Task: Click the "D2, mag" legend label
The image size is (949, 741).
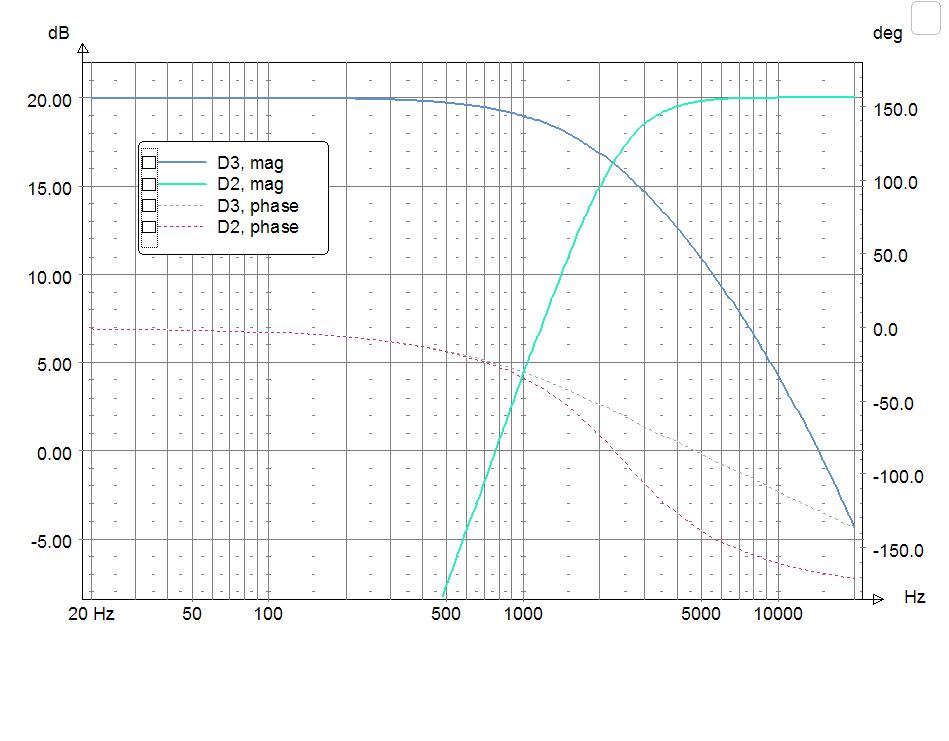Action: (x=251, y=184)
